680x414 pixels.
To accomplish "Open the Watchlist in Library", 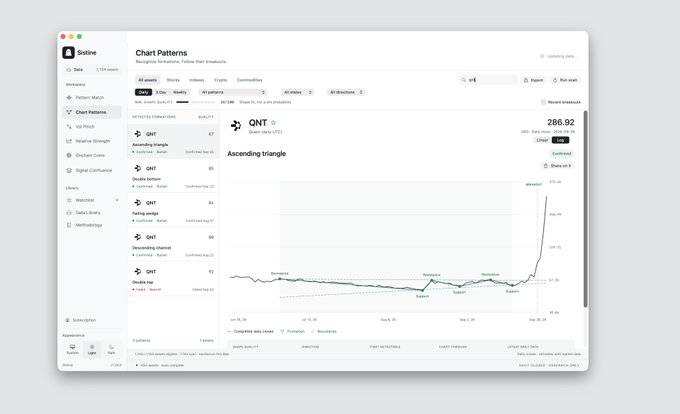I will tap(92, 200).
